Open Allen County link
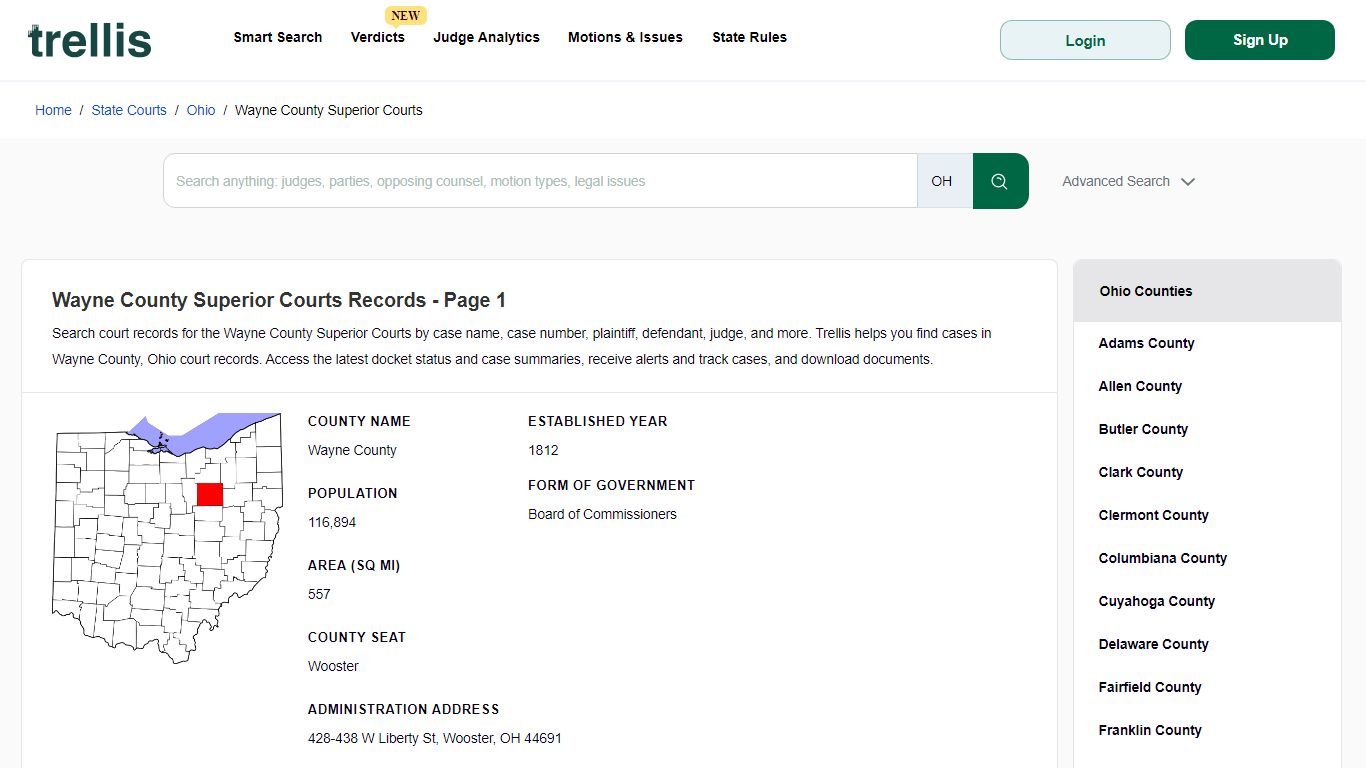This screenshot has height=768, width=1366. tap(1140, 386)
